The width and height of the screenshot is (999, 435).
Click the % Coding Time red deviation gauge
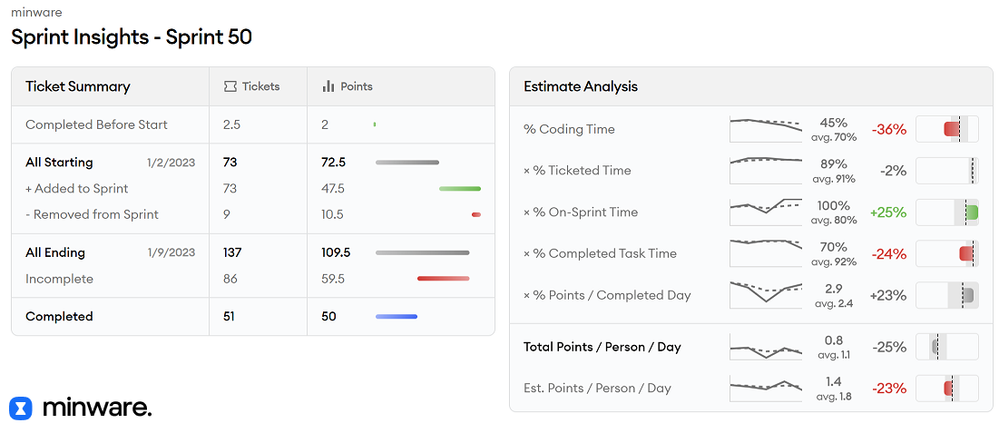coord(947,129)
